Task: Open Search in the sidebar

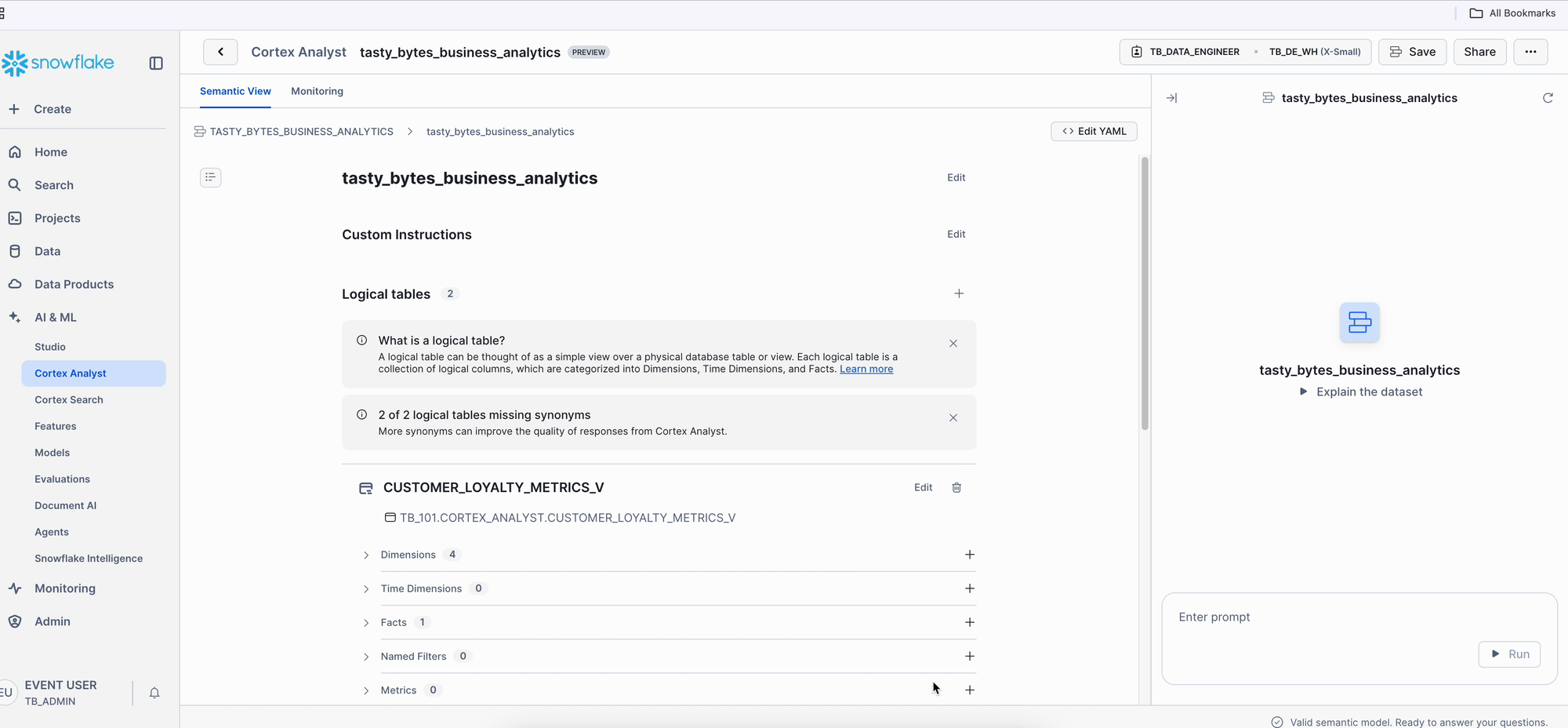Action: 54,185
